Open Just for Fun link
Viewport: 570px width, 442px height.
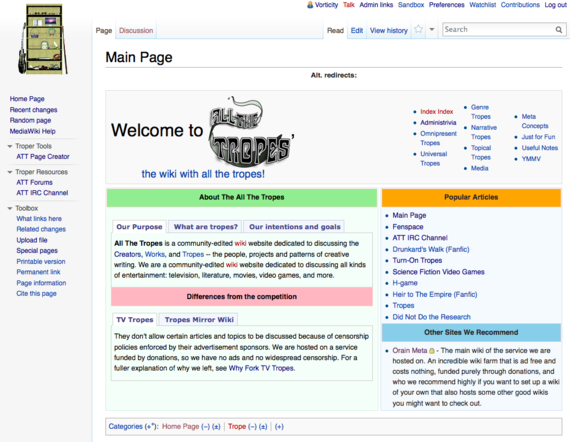coord(538,137)
